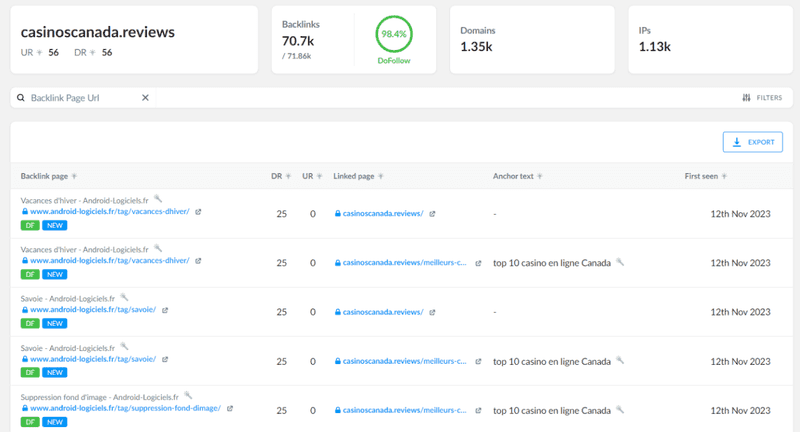Open the www.android-logiciels.fr/tag/savoie/ link in third row
Viewport: 800px width, 432px height.
pyautogui.click(x=93, y=310)
